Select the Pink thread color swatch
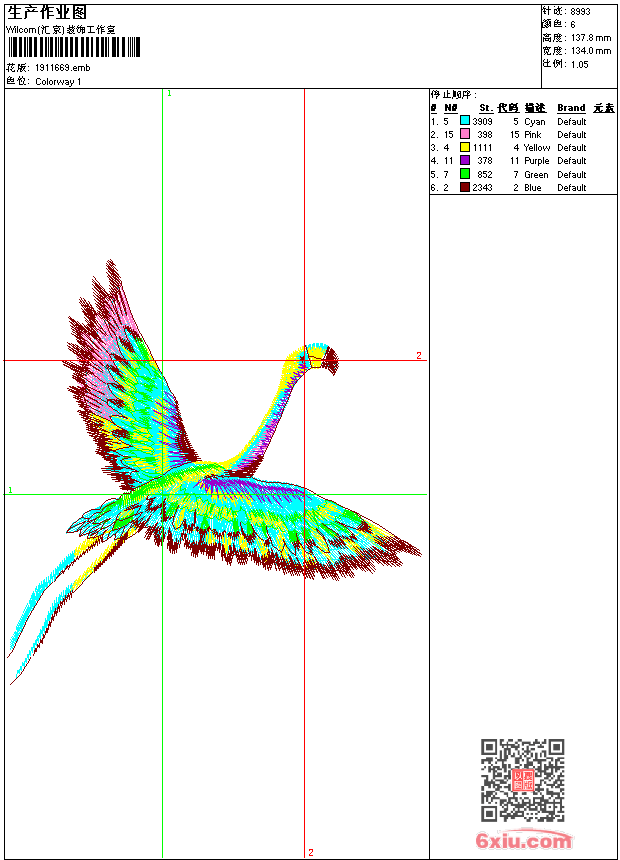This screenshot has width=620, height=860. coord(465,134)
